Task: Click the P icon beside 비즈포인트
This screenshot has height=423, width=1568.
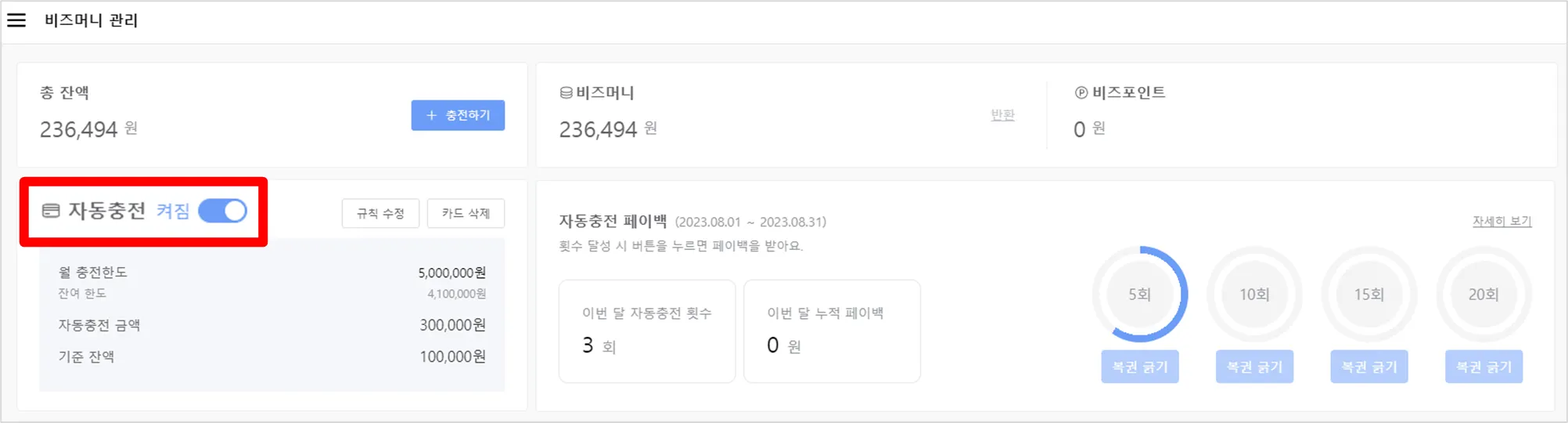Action: (1081, 92)
